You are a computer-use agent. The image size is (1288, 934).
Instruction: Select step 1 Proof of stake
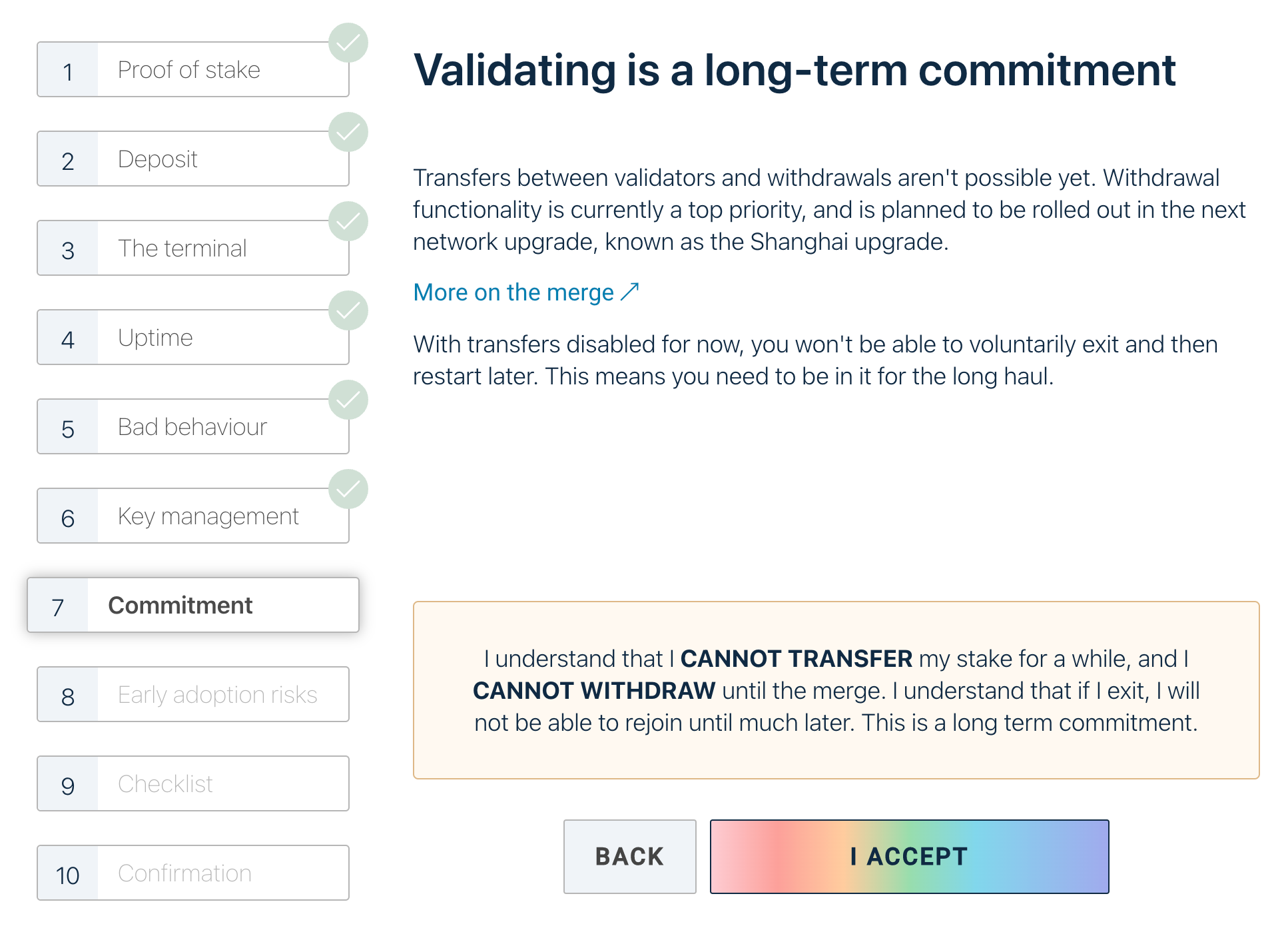click(192, 70)
